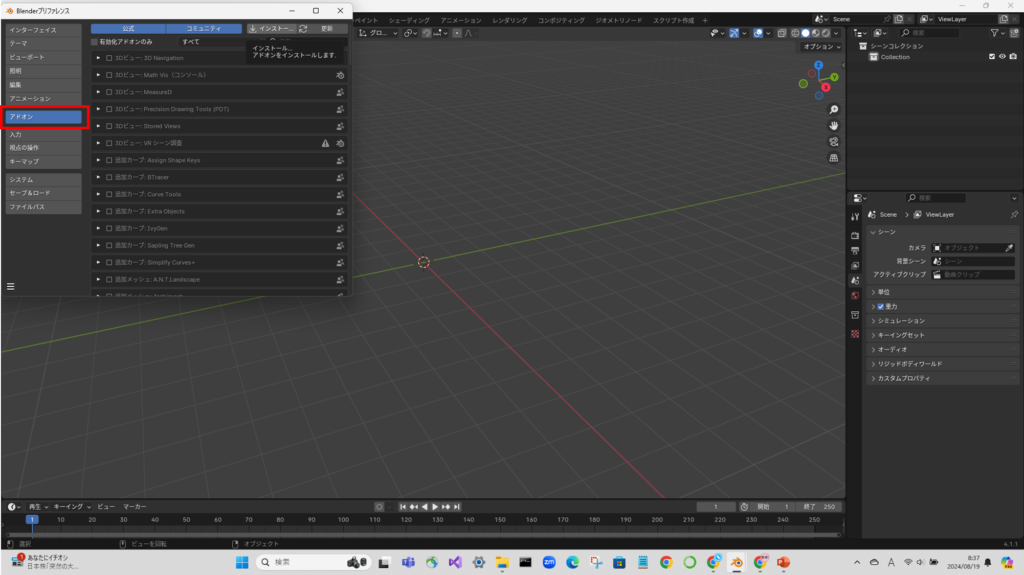Click the current frame marker at 1

(x=32, y=520)
